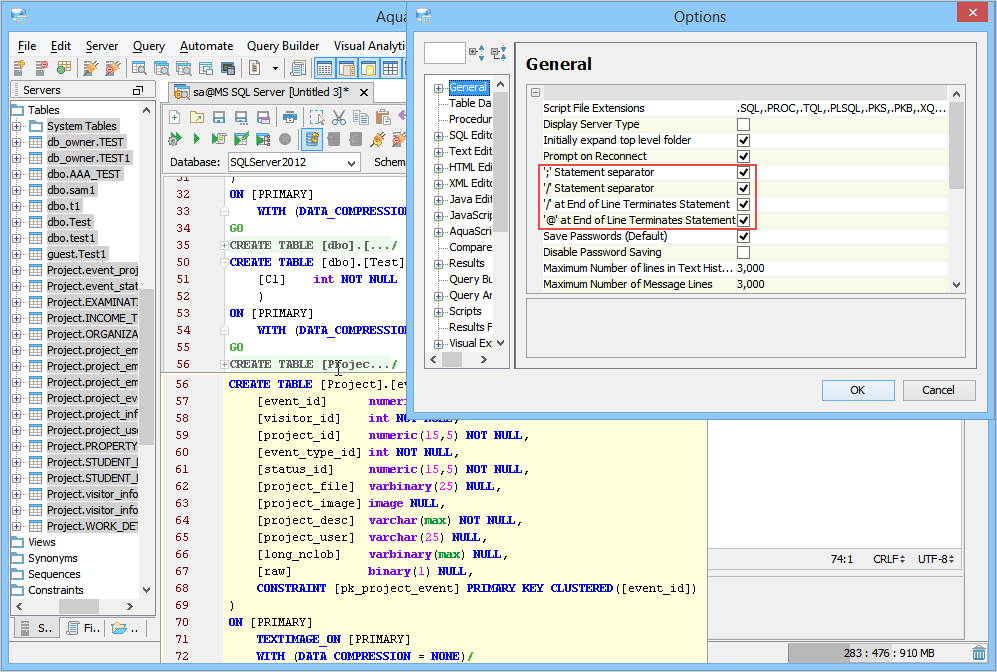Click the green Execute play icon
This screenshot has height=672, width=997.
tap(196, 139)
